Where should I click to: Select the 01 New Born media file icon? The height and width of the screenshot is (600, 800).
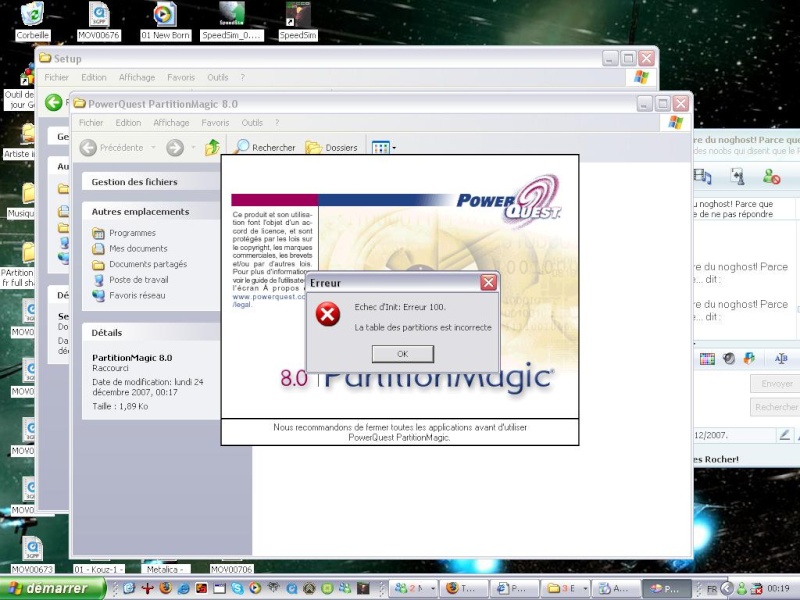click(x=165, y=21)
